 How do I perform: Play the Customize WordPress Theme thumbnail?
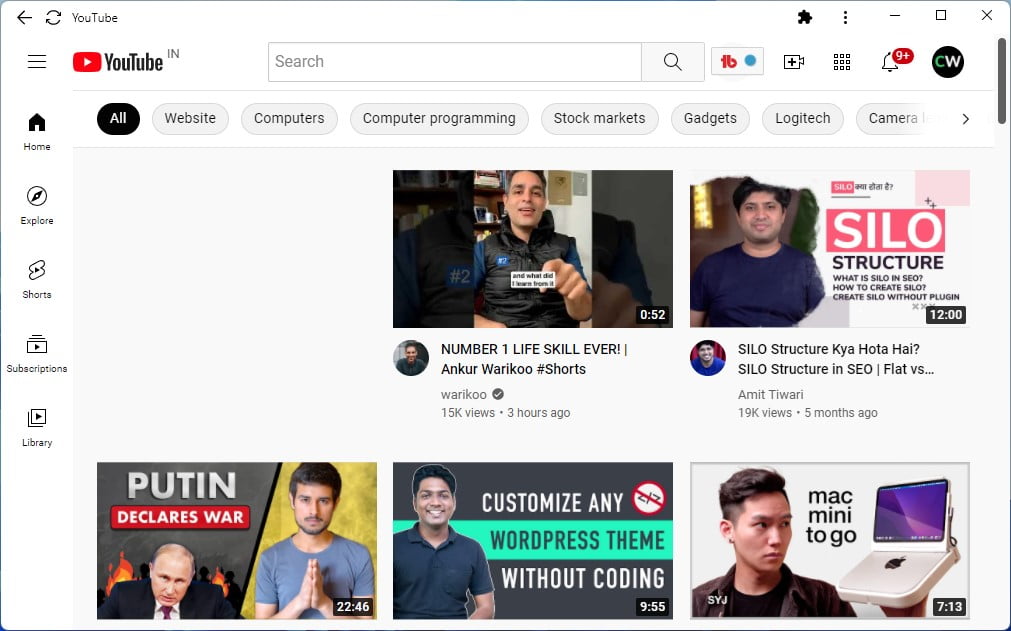point(533,541)
